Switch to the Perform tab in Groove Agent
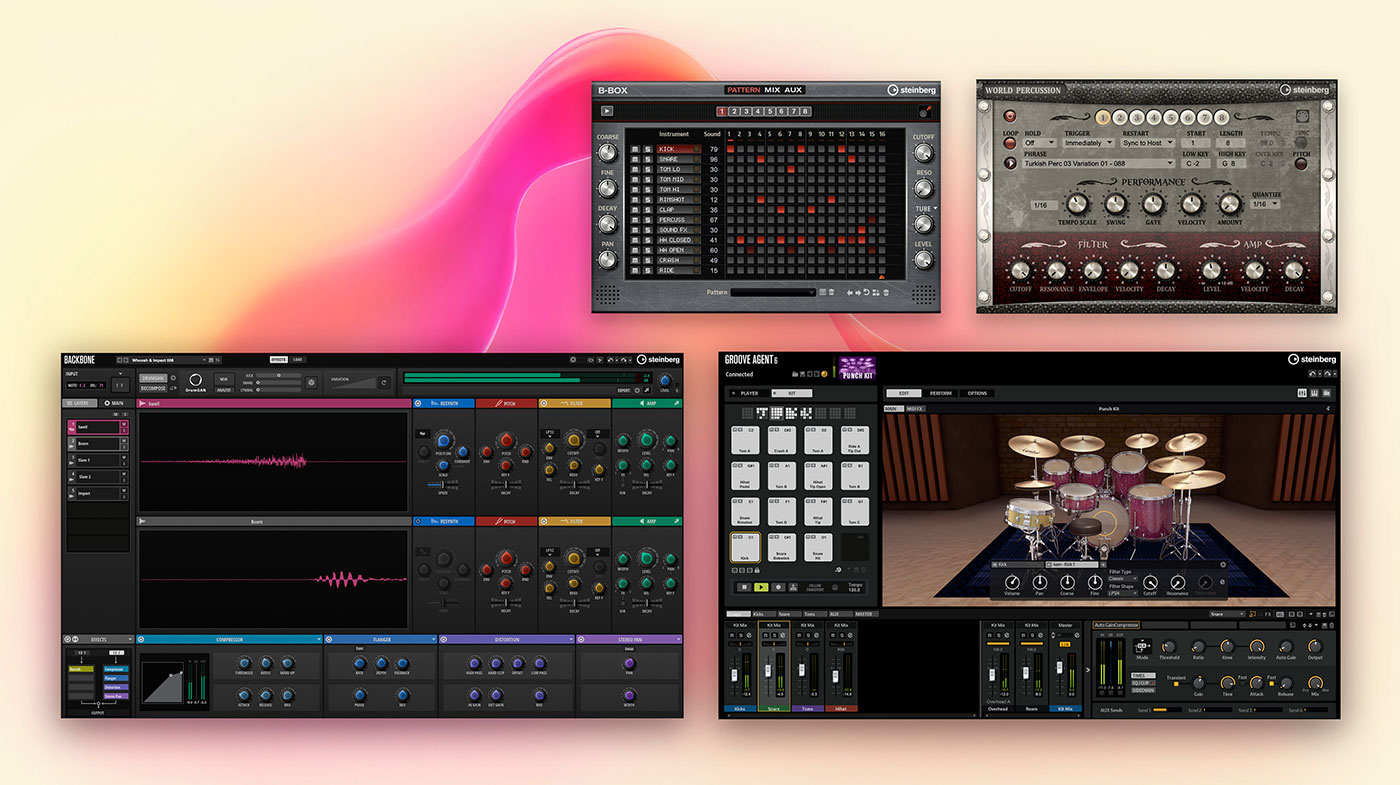Viewport: 1400px width, 785px height. (940, 393)
